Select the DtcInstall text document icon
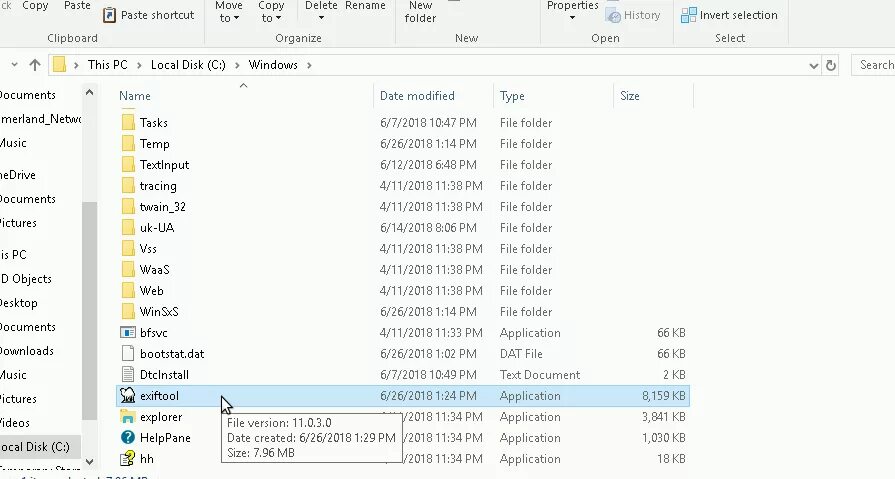Image resolution: width=895 pixels, height=479 pixels. [x=128, y=375]
